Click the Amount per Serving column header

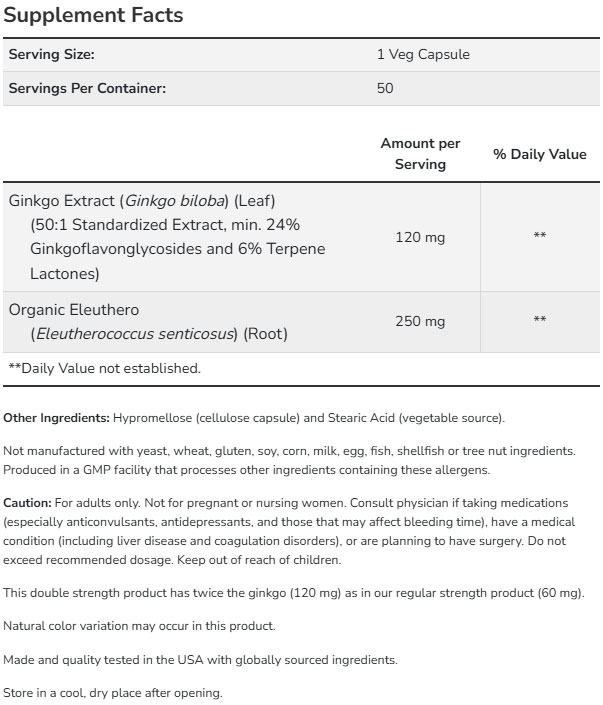420,154
